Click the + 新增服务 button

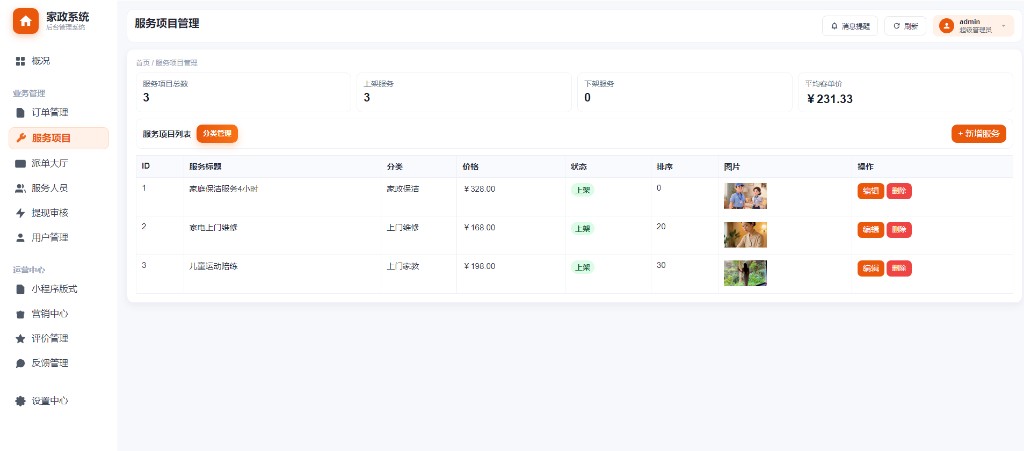pos(978,133)
